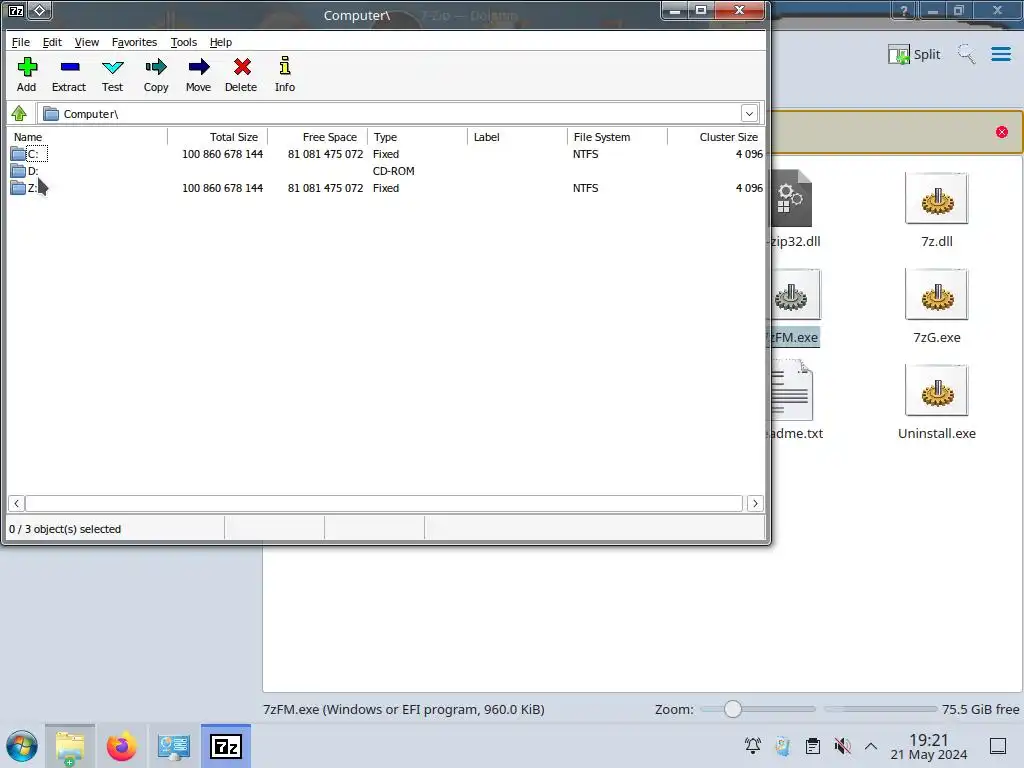The width and height of the screenshot is (1024, 768).
Task: Click the Move toolbar icon
Action: [199, 67]
